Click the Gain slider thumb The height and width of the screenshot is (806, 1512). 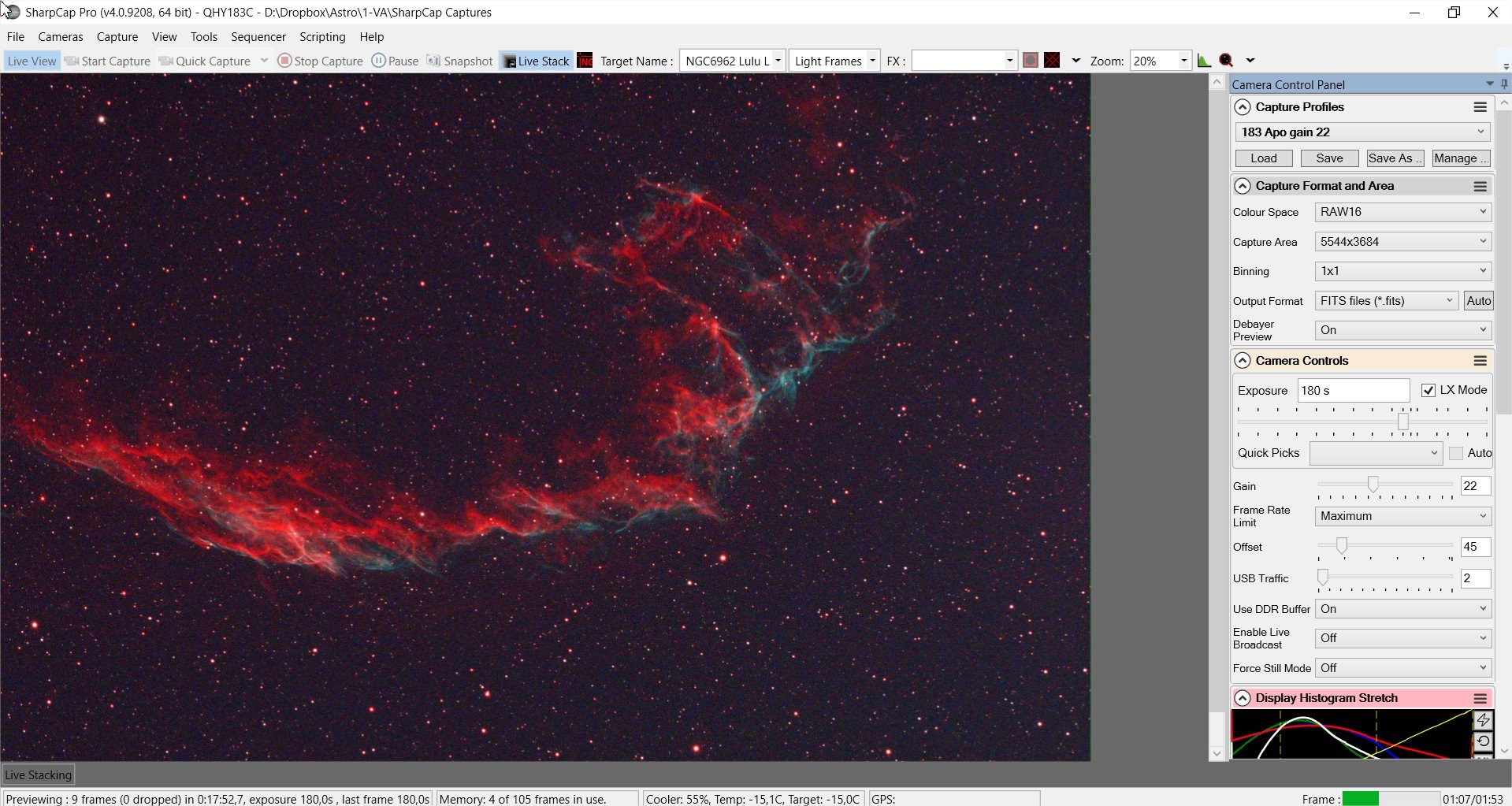[x=1373, y=484]
